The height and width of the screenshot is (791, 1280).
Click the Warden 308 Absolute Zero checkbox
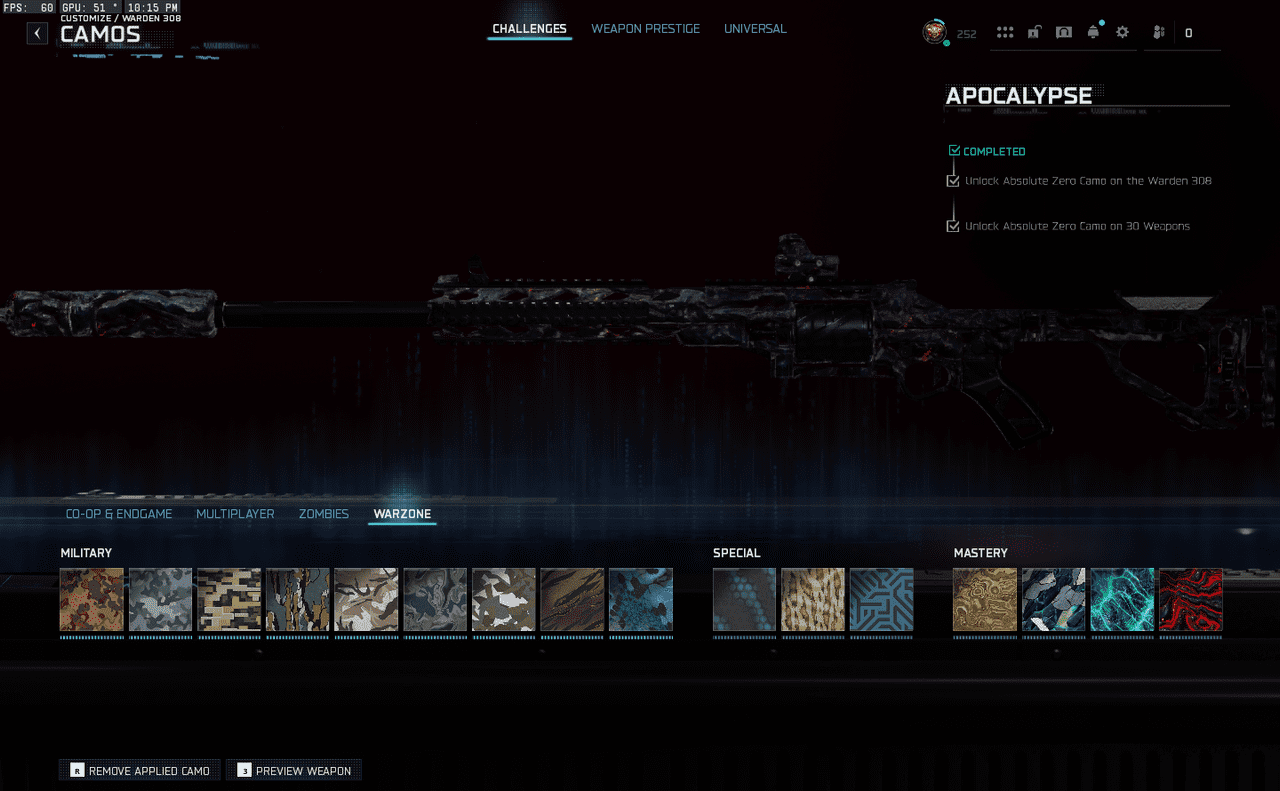[x=953, y=181]
